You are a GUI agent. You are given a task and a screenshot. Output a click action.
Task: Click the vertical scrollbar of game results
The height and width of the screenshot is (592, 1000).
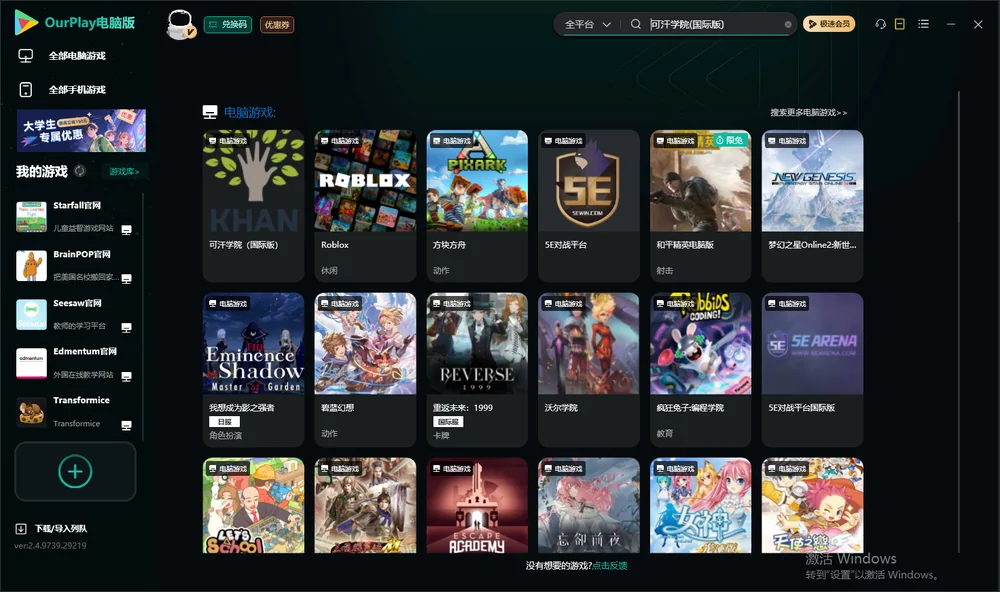(x=958, y=322)
